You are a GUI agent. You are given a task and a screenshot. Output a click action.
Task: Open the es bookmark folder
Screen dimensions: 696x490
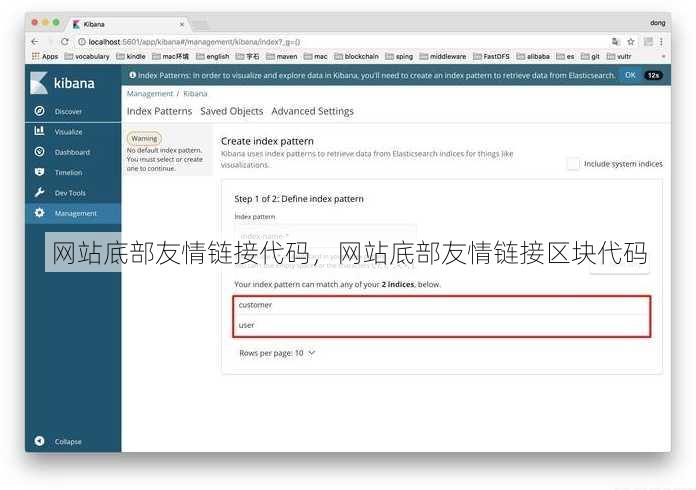point(565,56)
